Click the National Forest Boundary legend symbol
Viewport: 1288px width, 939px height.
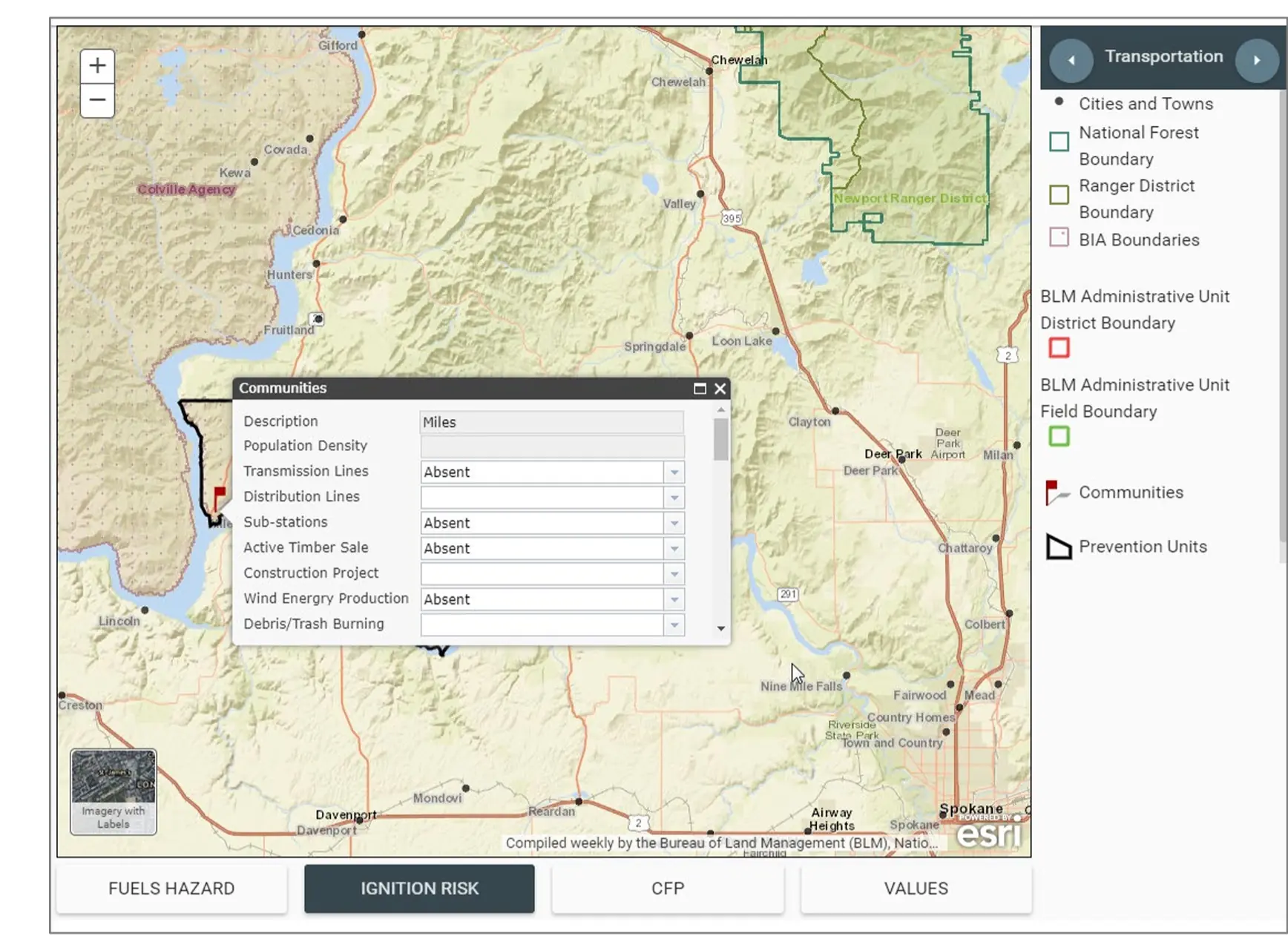click(1059, 141)
